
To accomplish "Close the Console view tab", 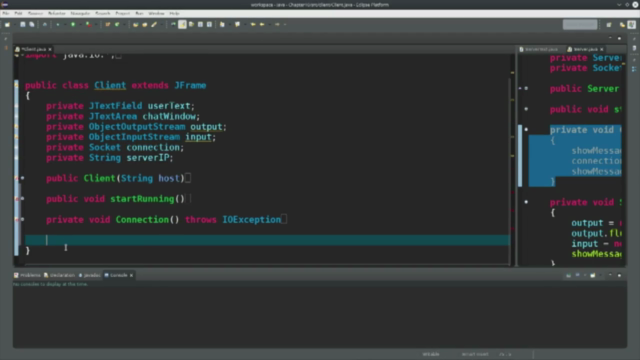I will pos(131,275).
